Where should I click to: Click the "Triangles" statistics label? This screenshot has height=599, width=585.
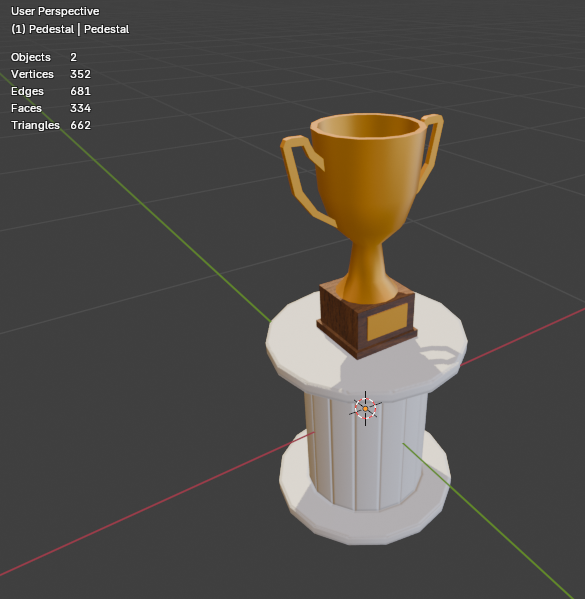[35, 125]
